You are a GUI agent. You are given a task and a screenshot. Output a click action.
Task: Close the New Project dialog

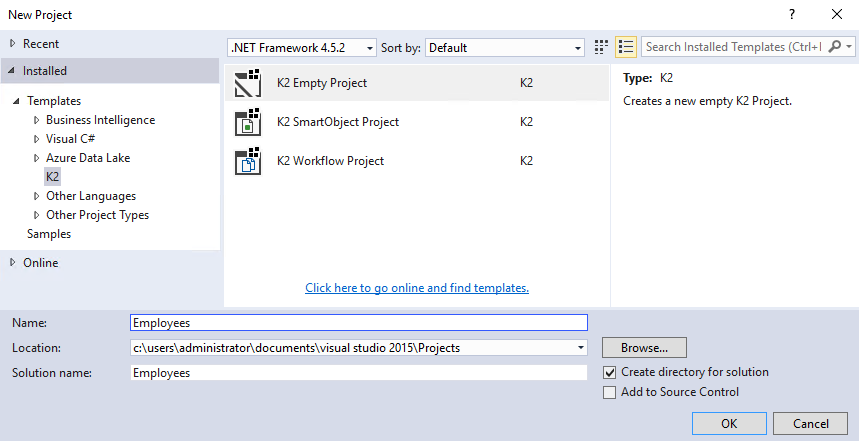[837, 15]
